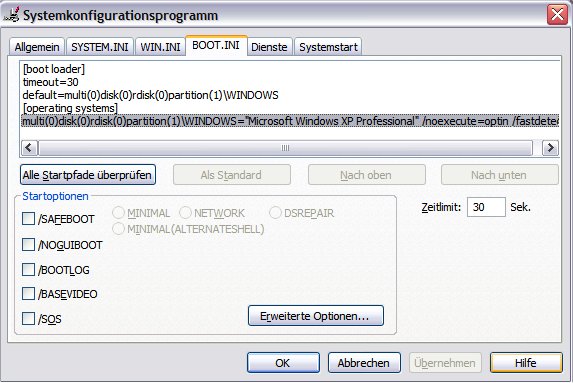
Task: Click the Übernehmen button
Action: coord(445,363)
